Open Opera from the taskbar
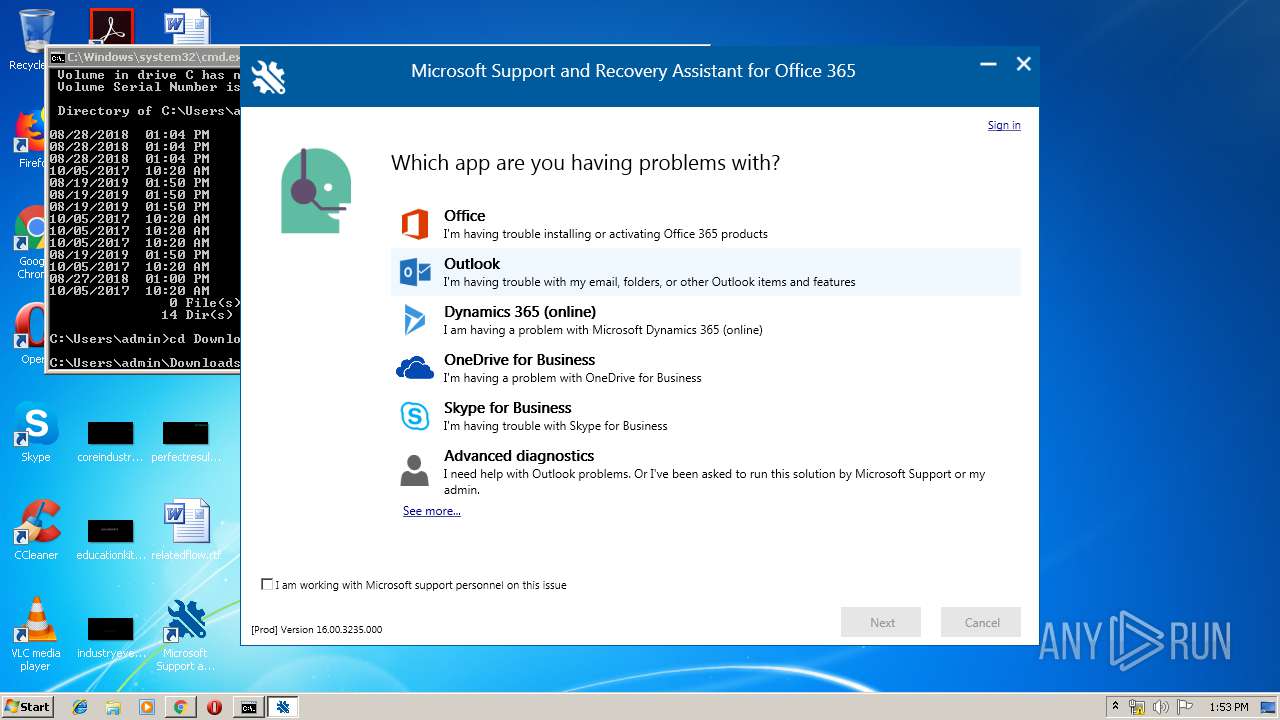1280x720 pixels. click(214, 707)
